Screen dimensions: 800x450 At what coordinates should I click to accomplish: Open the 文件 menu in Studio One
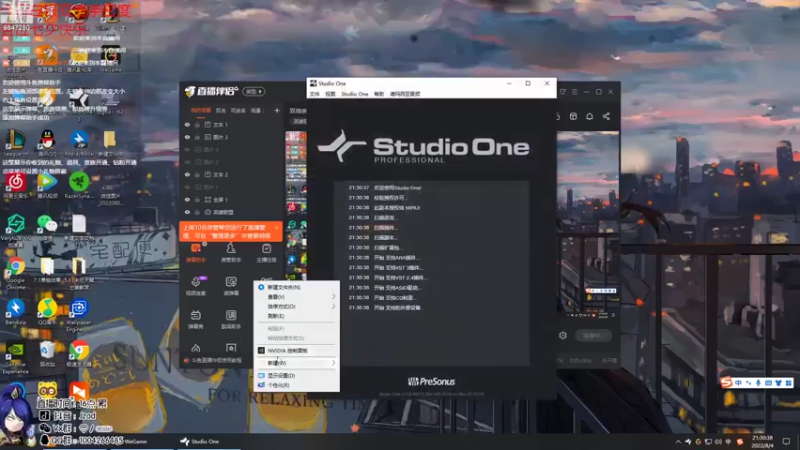pos(315,94)
